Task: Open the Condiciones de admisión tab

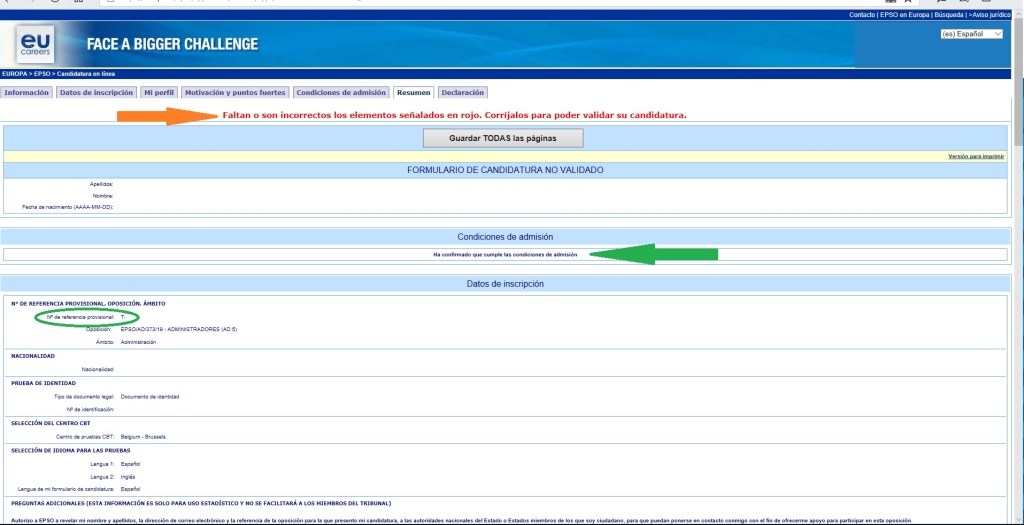Action: 341,92
